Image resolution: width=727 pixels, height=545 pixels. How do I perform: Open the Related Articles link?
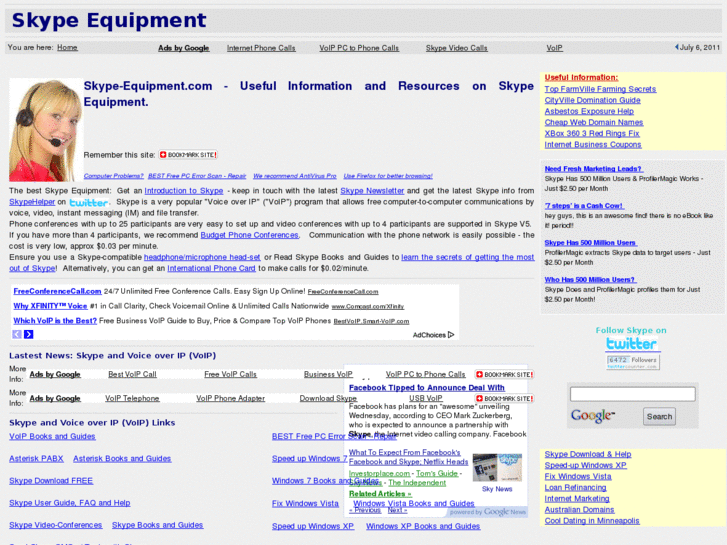click(380, 494)
